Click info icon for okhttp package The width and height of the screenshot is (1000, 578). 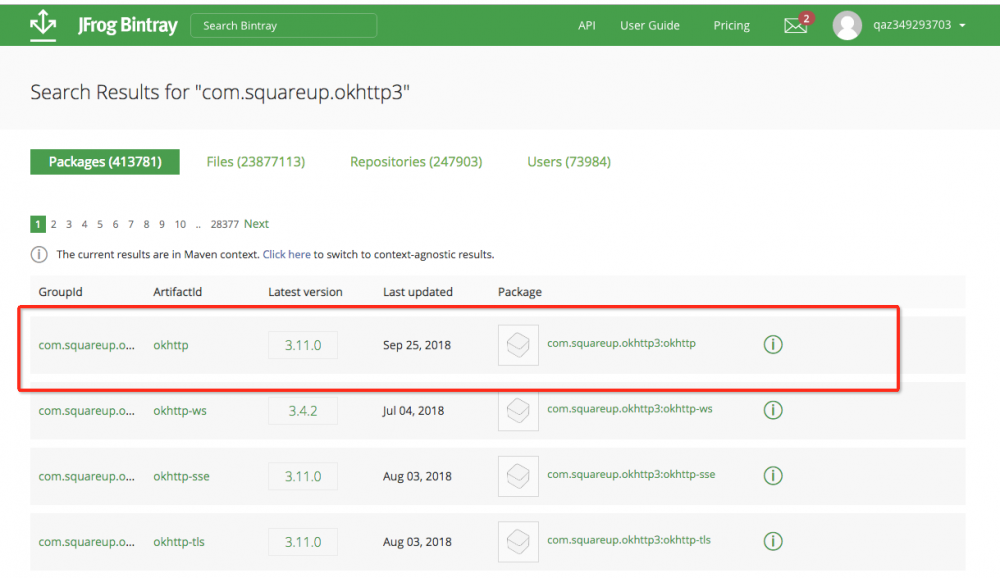(773, 345)
